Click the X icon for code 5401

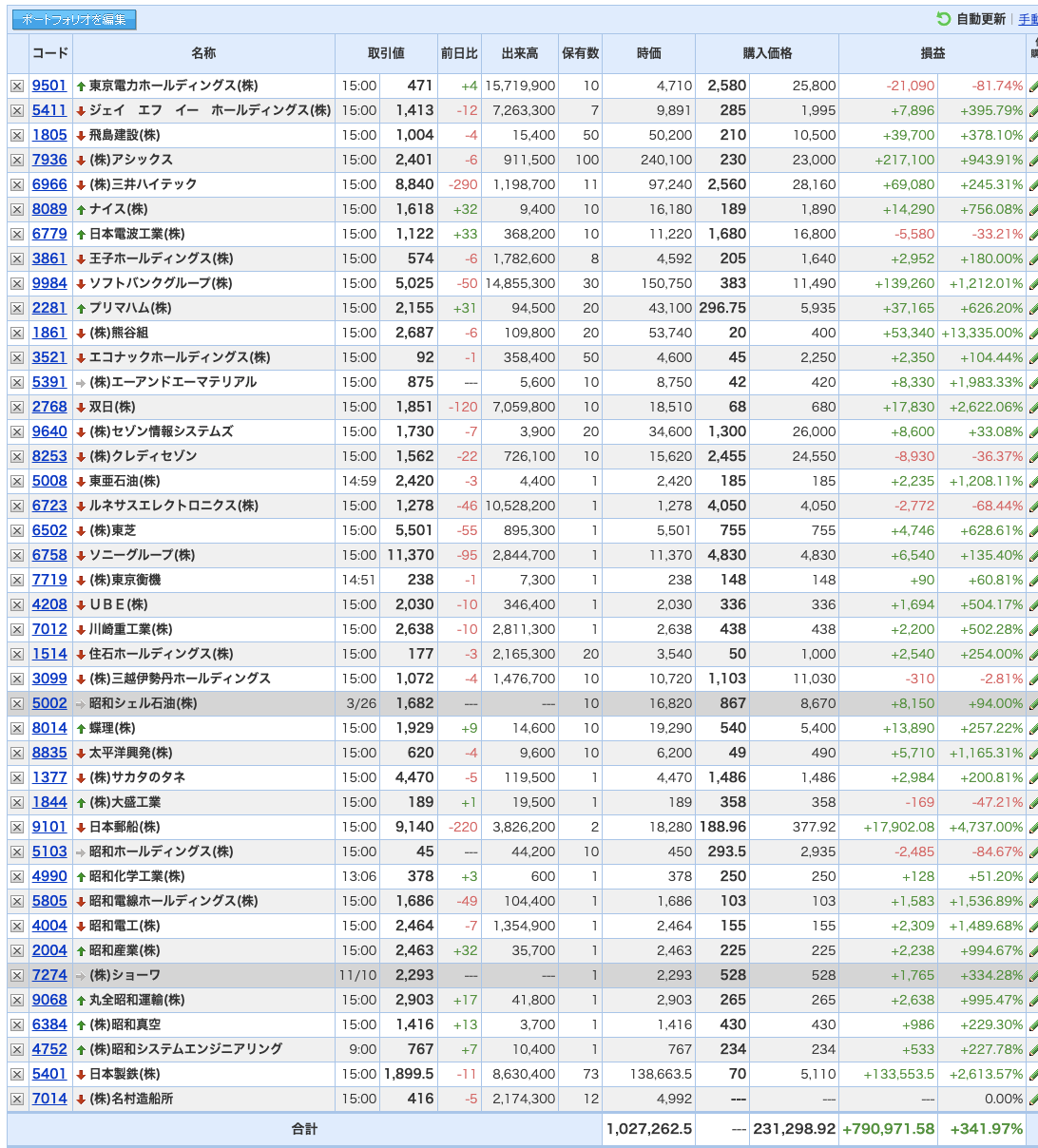[x=17, y=1074]
